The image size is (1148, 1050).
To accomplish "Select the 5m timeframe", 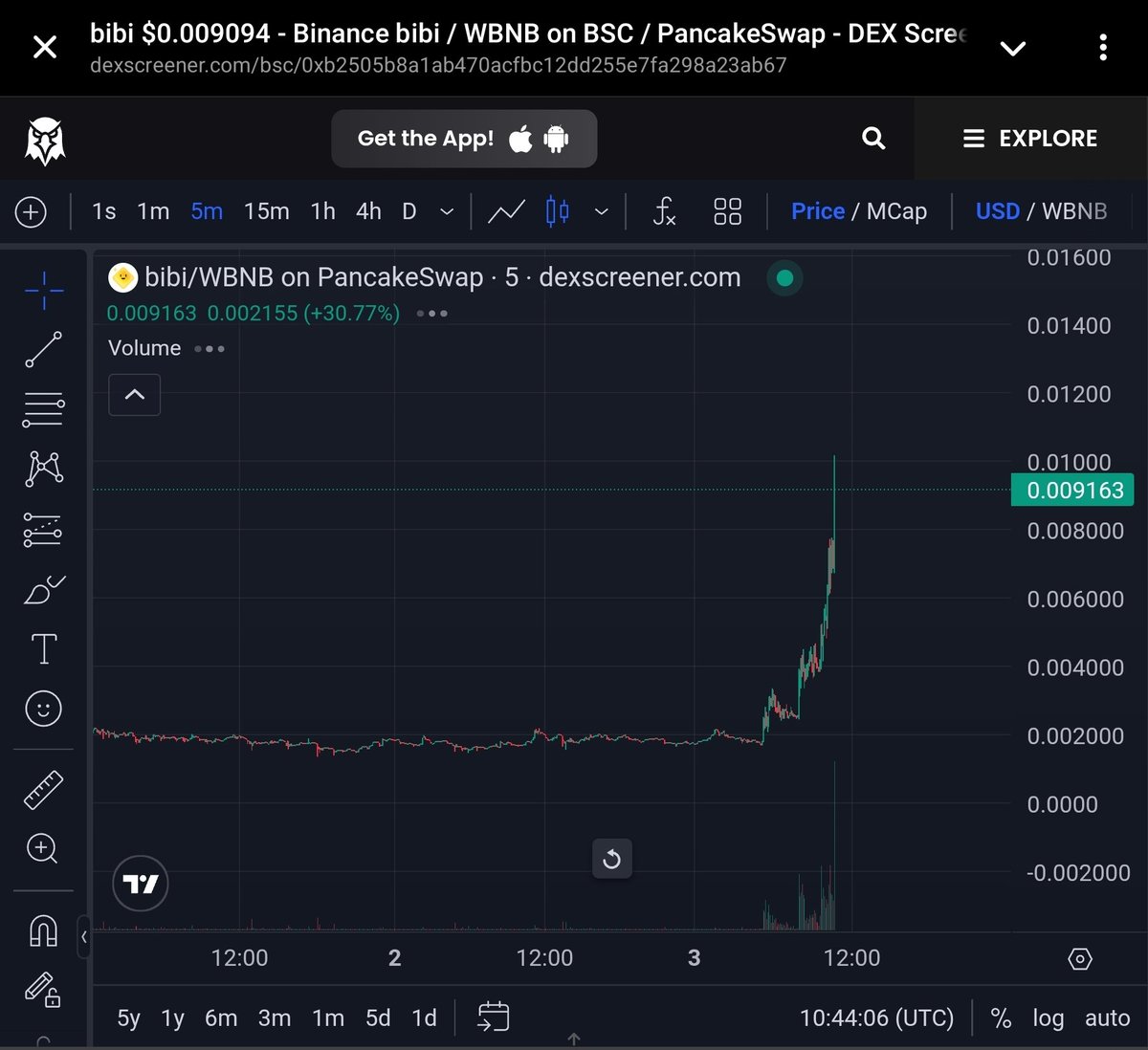I will pyautogui.click(x=207, y=211).
